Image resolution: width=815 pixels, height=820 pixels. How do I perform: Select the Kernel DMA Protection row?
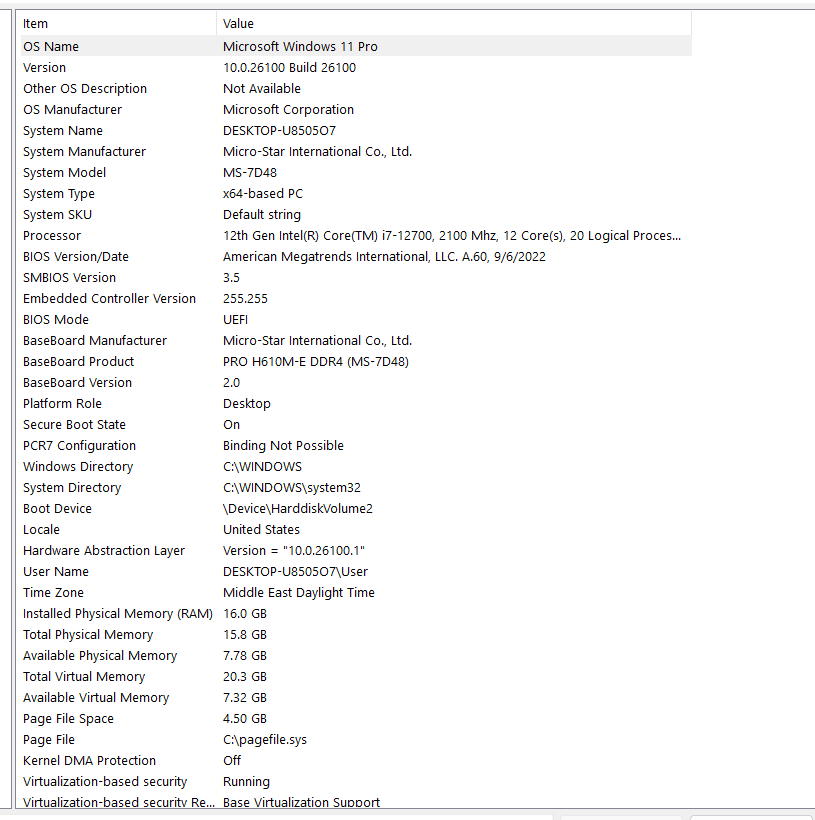point(356,760)
